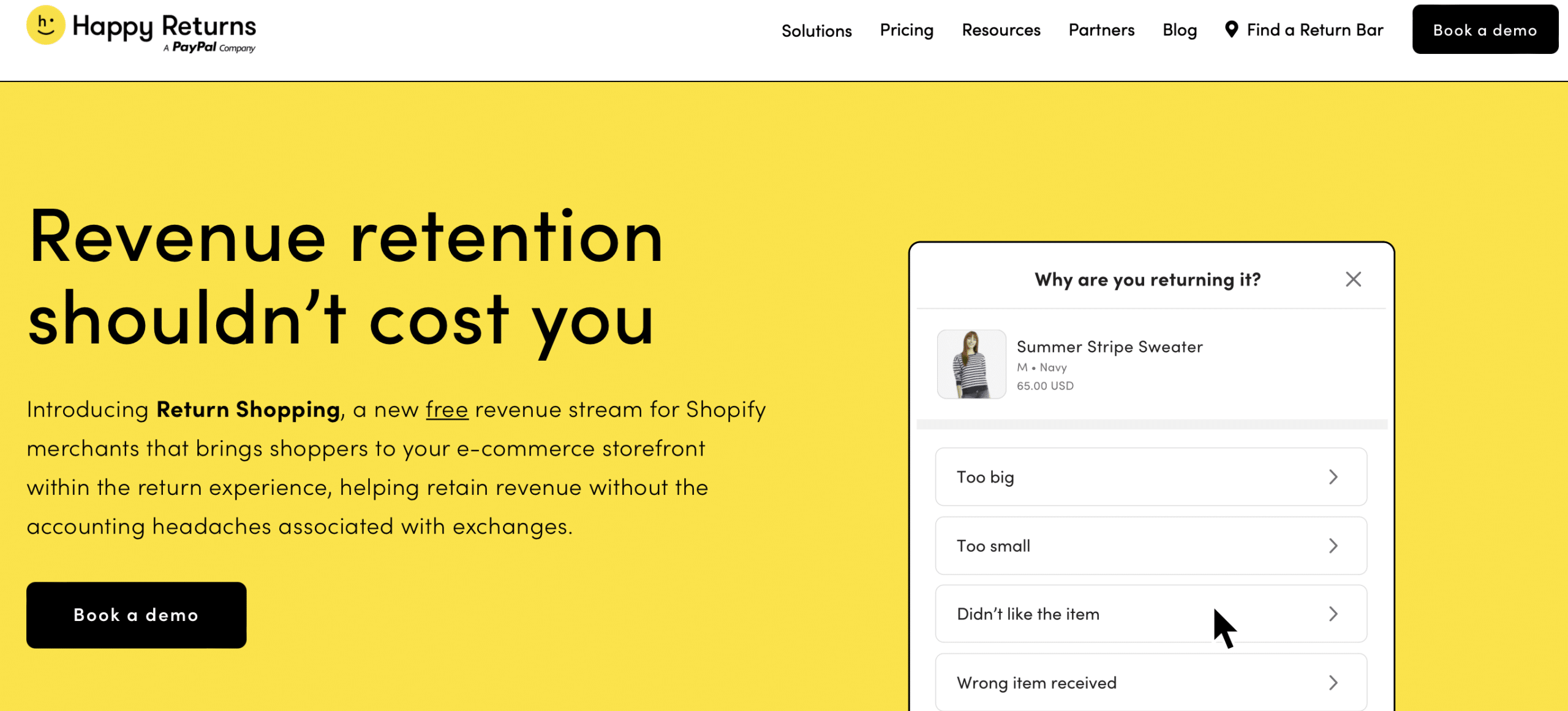Select the Wrong item received reason
Image resolution: width=1568 pixels, height=711 pixels.
(1151, 682)
